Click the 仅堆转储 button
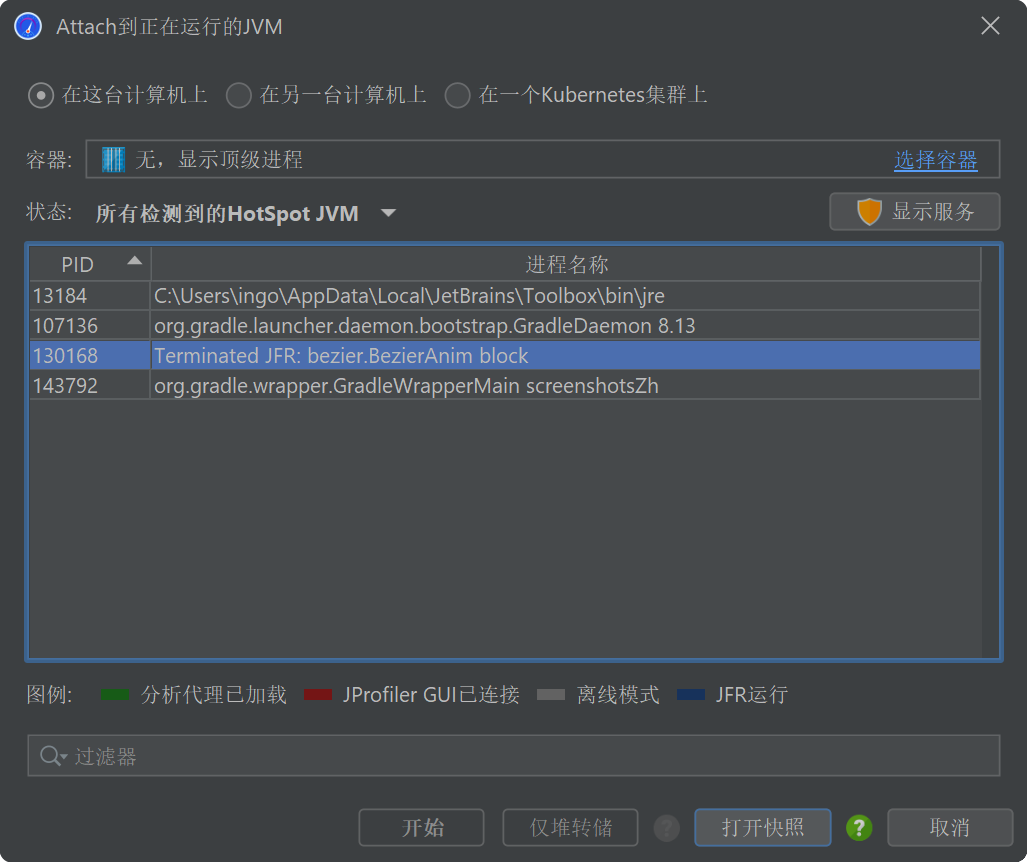This screenshot has height=862, width=1027. (x=570, y=827)
